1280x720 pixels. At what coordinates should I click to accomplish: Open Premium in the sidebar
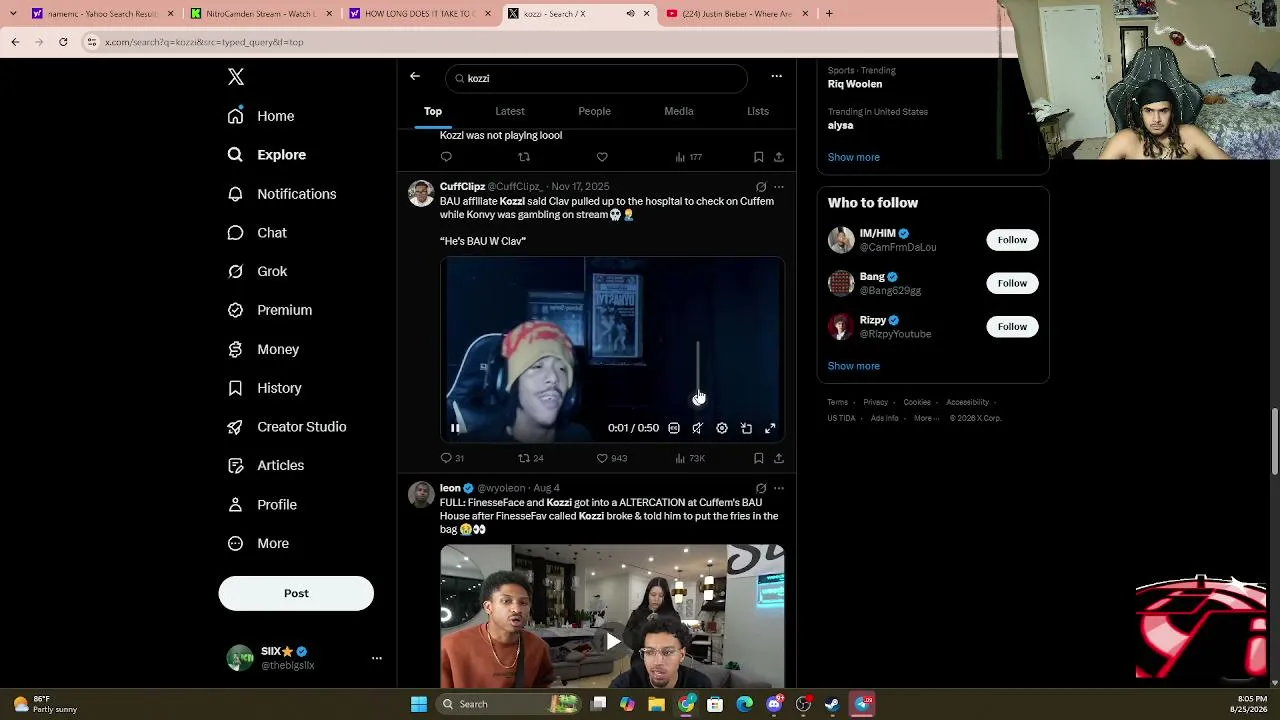point(270,310)
